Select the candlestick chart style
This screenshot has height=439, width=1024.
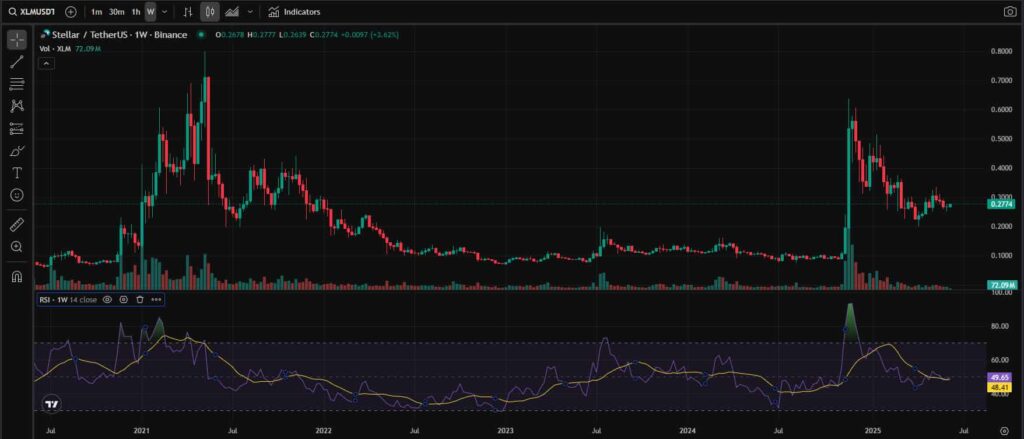tap(210, 12)
